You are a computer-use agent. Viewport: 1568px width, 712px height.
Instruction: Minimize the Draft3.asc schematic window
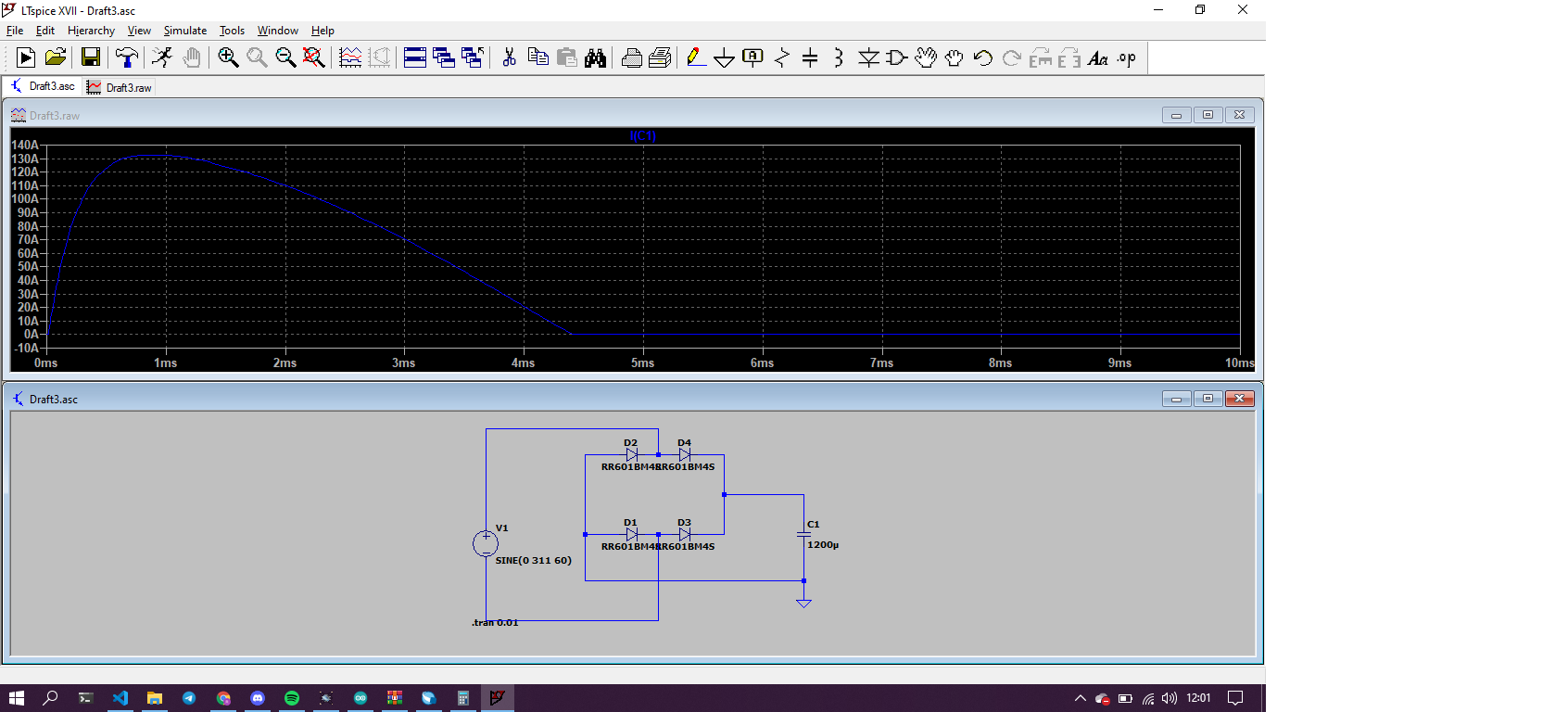tap(1176, 399)
